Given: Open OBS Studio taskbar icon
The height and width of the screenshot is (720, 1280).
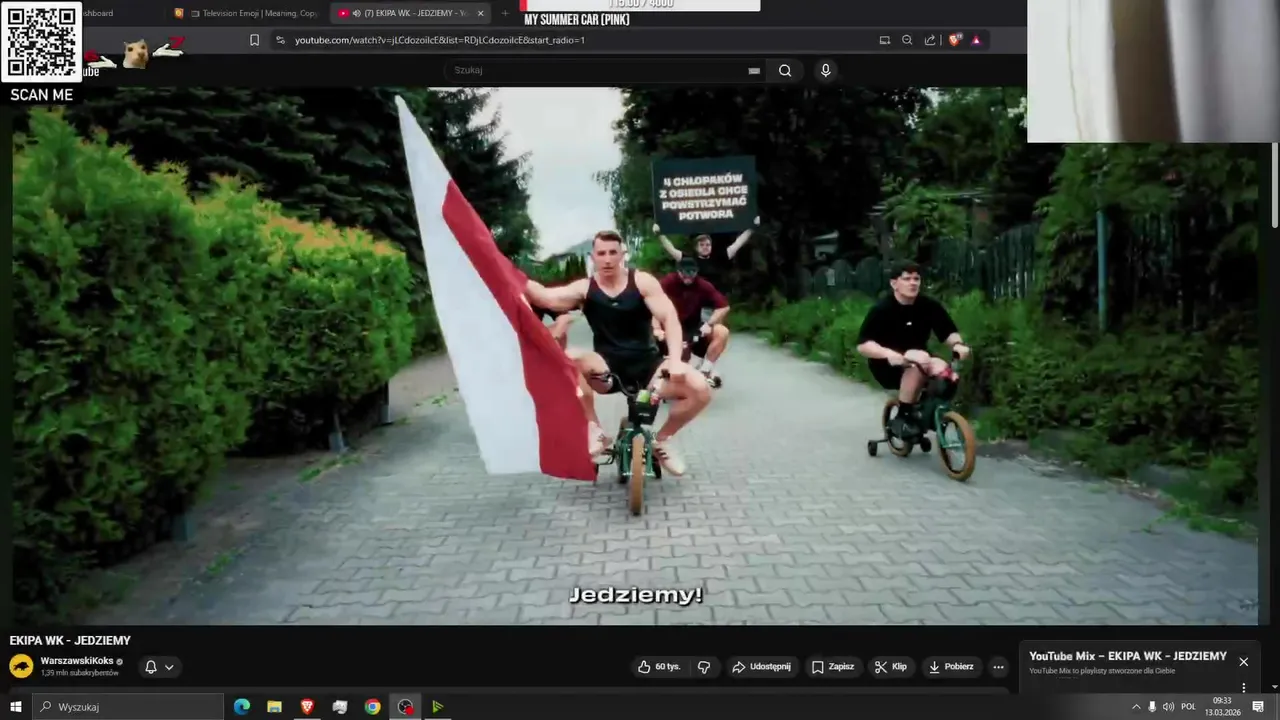Looking at the screenshot, I should (x=405, y=707).
